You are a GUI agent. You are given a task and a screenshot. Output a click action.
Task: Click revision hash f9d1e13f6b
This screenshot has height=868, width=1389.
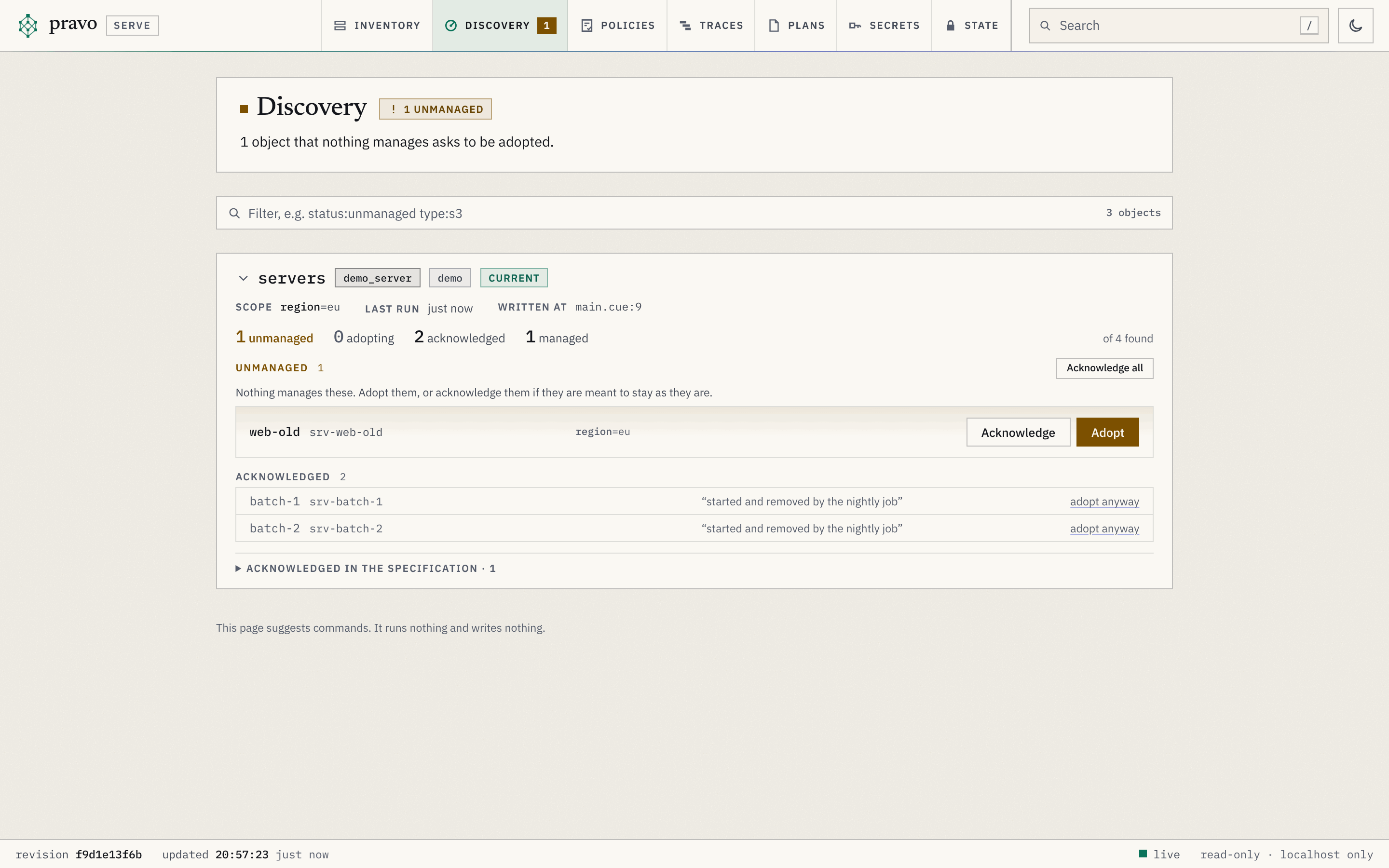(x=109, y=854)
